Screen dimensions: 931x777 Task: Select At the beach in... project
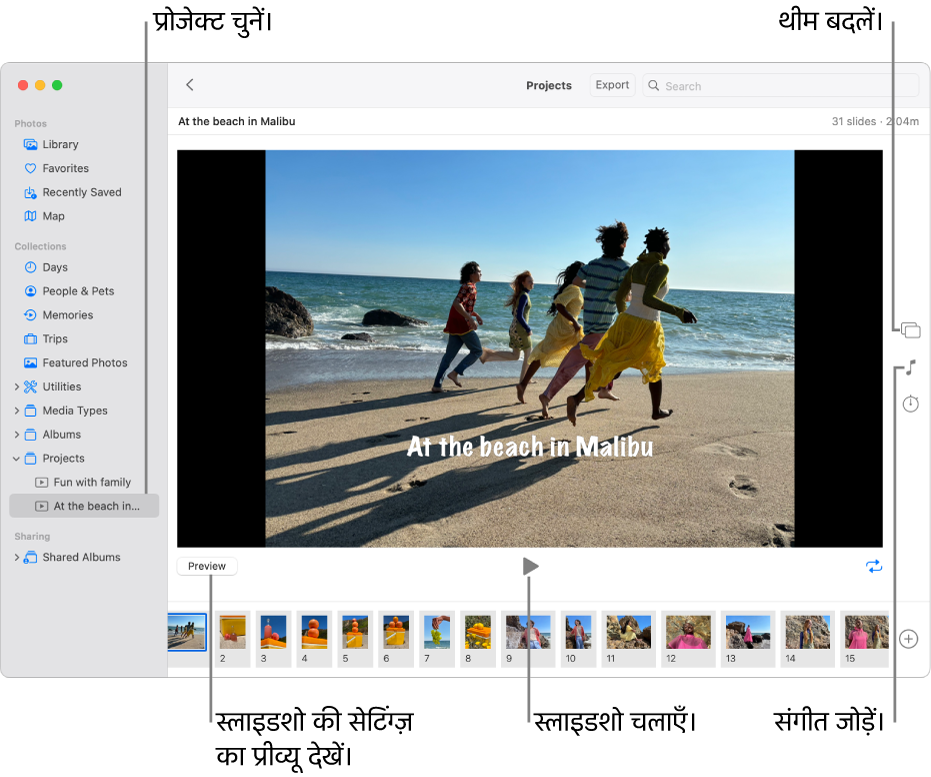point(84,506)
